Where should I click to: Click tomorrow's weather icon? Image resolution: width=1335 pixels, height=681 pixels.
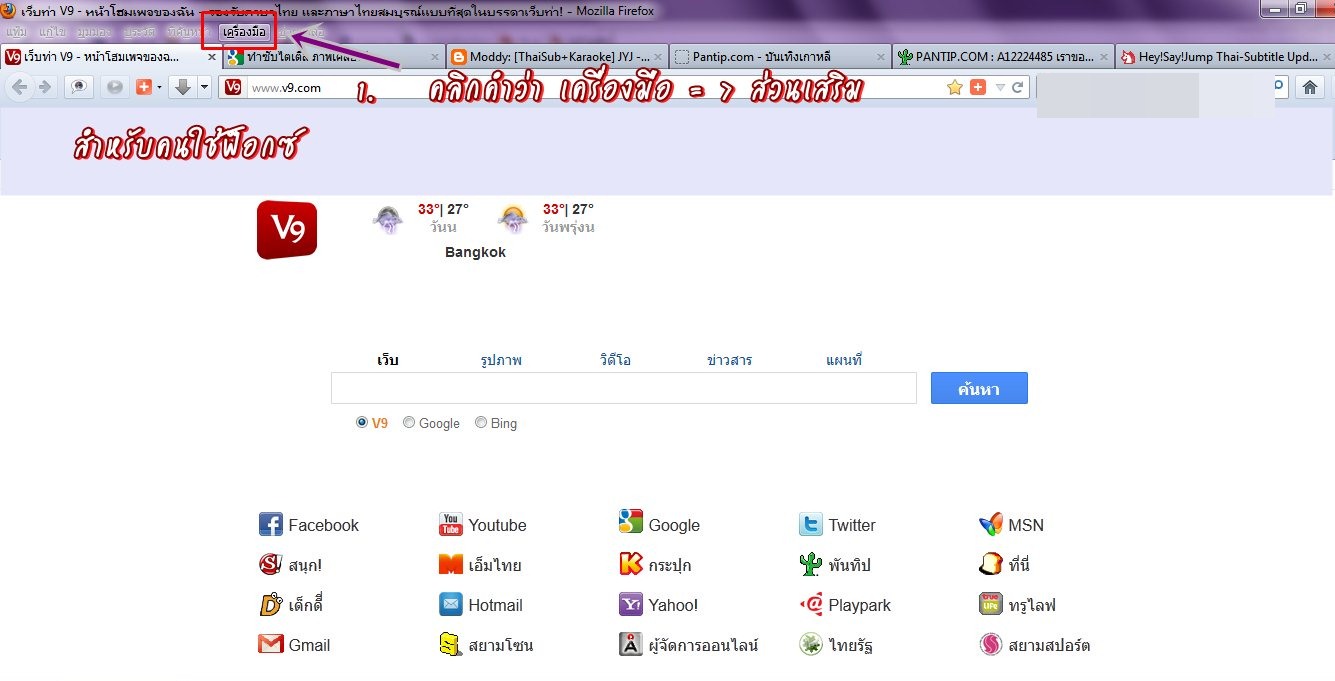(512, 220)
